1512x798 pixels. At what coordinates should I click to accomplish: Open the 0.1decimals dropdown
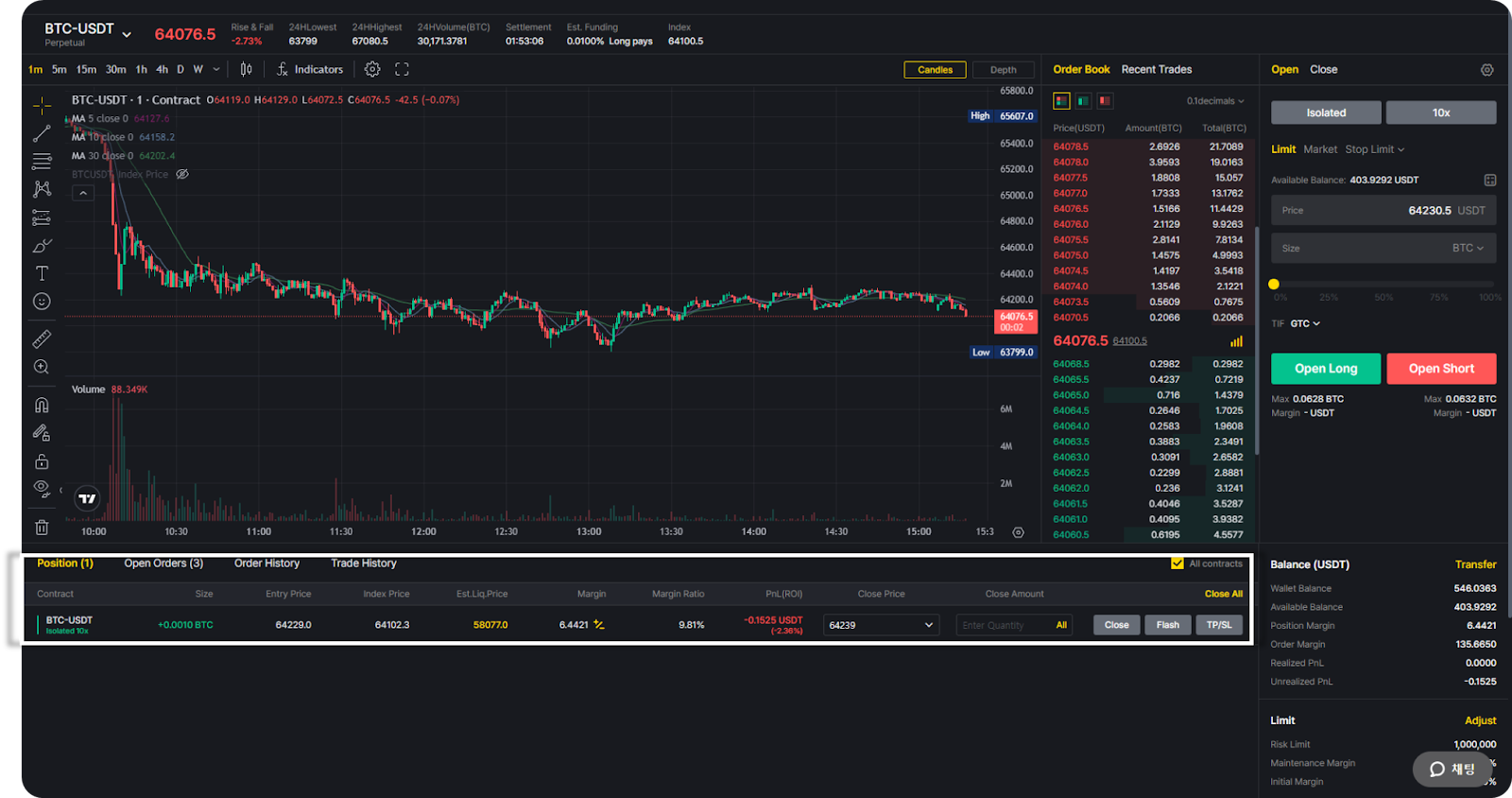click(1215, 101)
